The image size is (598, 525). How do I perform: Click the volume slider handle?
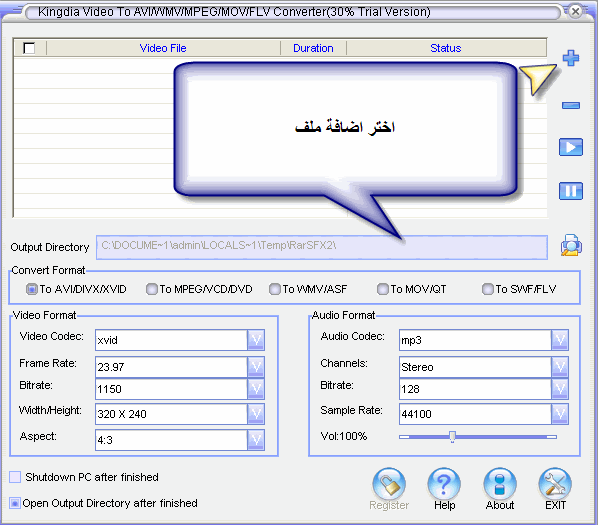pos(452,437)
